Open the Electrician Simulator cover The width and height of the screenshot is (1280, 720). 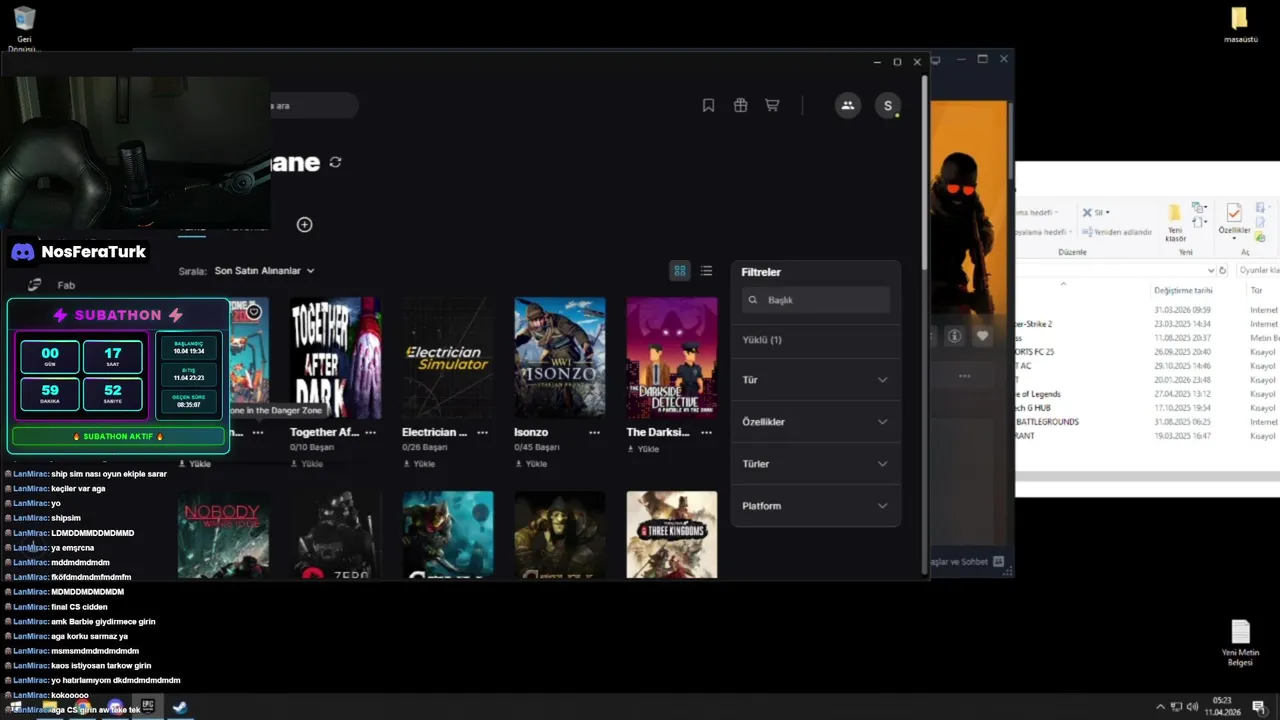447,357
